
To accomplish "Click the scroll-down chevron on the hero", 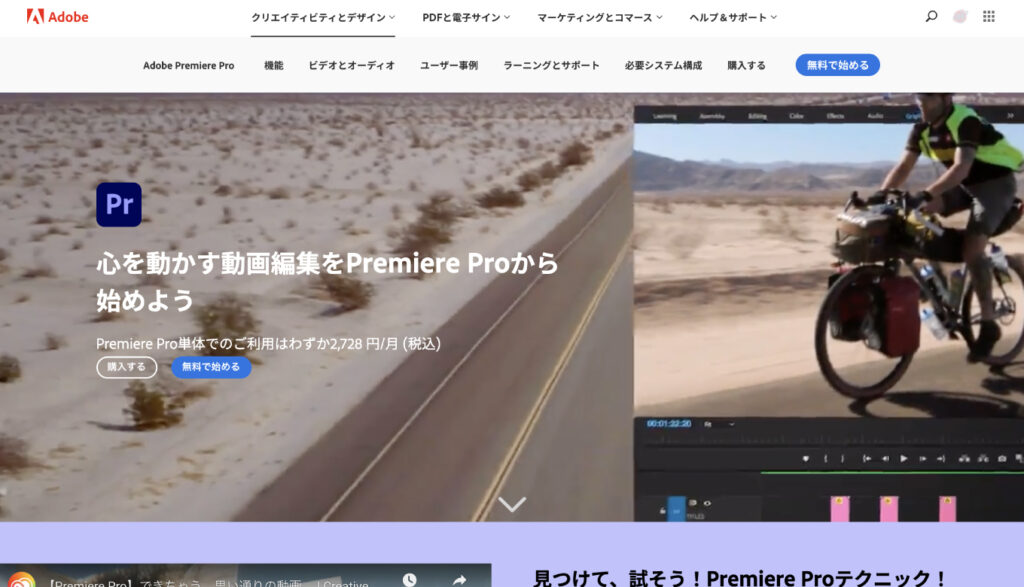I will (512, 504).
